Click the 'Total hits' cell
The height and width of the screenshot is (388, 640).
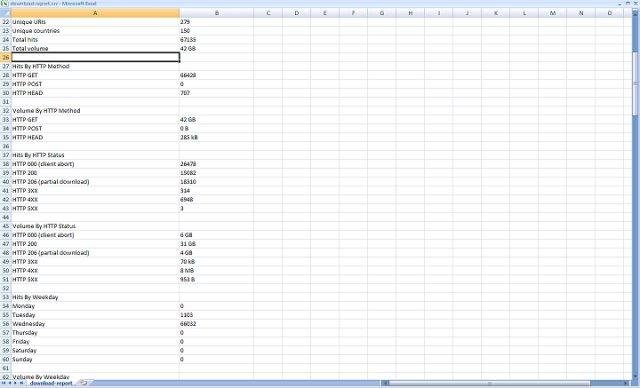pos(95,40)
